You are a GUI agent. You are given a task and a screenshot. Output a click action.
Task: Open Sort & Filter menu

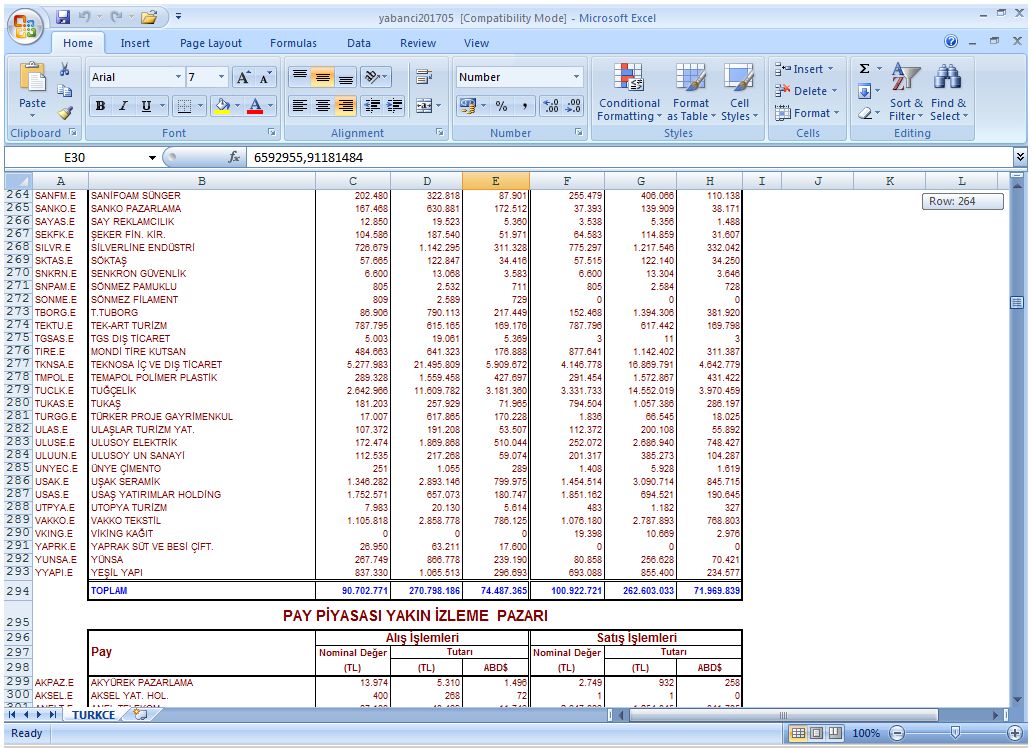click(906, 92)
